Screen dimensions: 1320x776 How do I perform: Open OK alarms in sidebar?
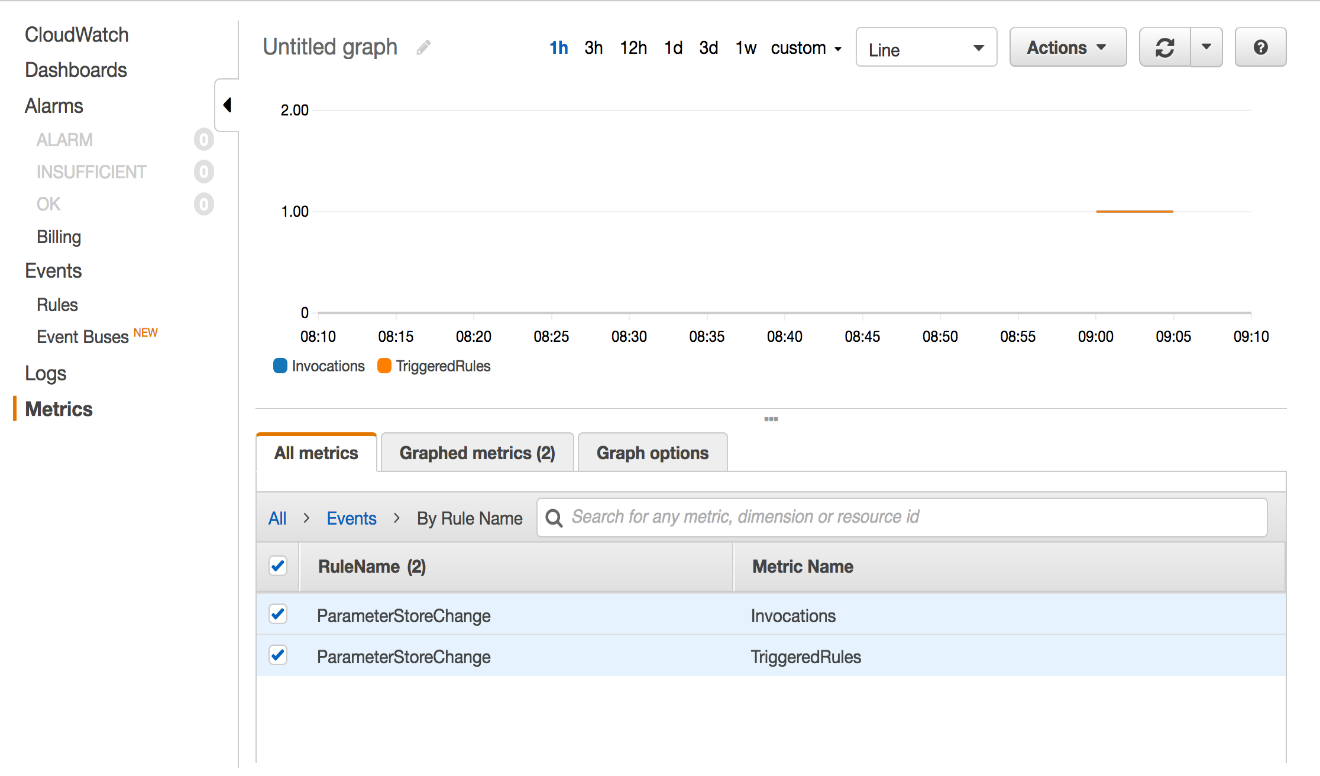(49, 204)
